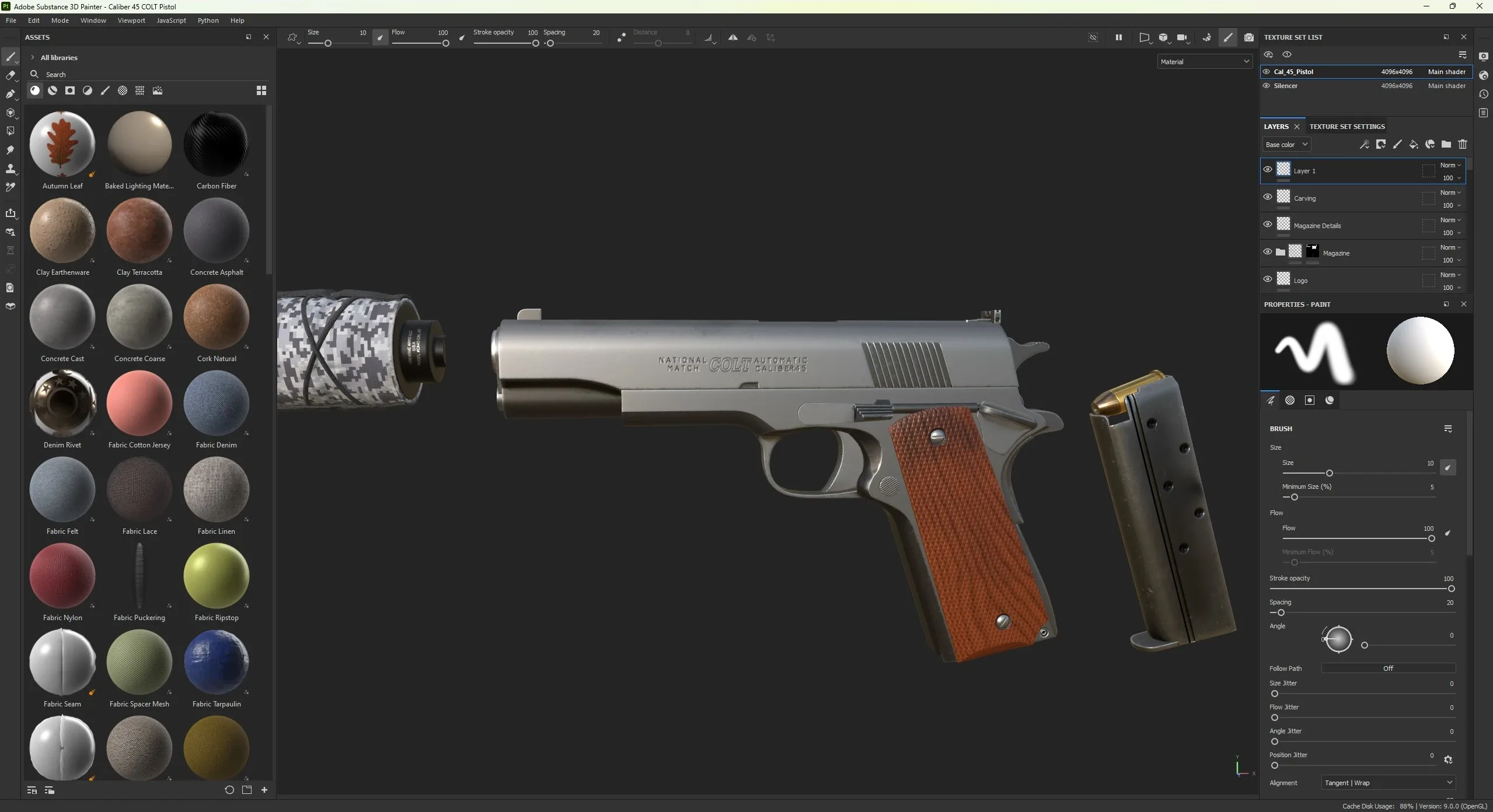This screenshot has width=1493, height=812.
Task: Switch assets to grid view icon
Action: point(261,90)
